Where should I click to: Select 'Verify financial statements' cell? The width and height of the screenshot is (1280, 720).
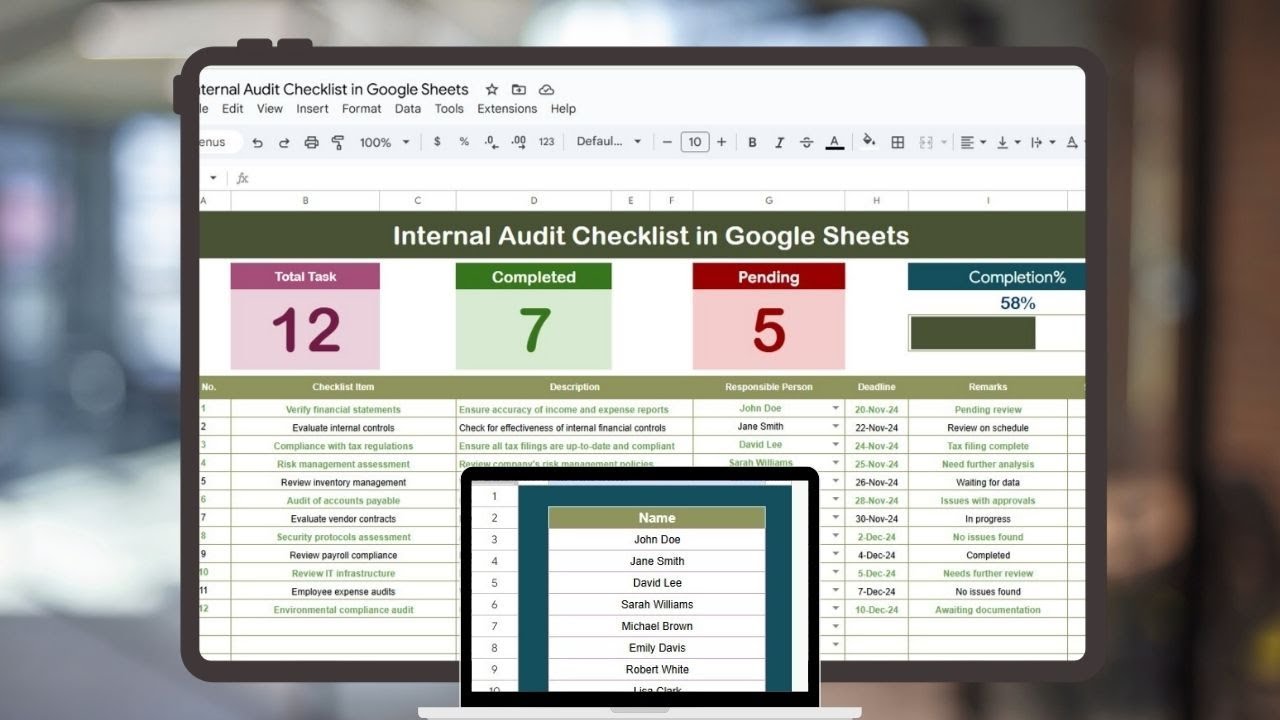pyautogui.click(x=343, y=409)
